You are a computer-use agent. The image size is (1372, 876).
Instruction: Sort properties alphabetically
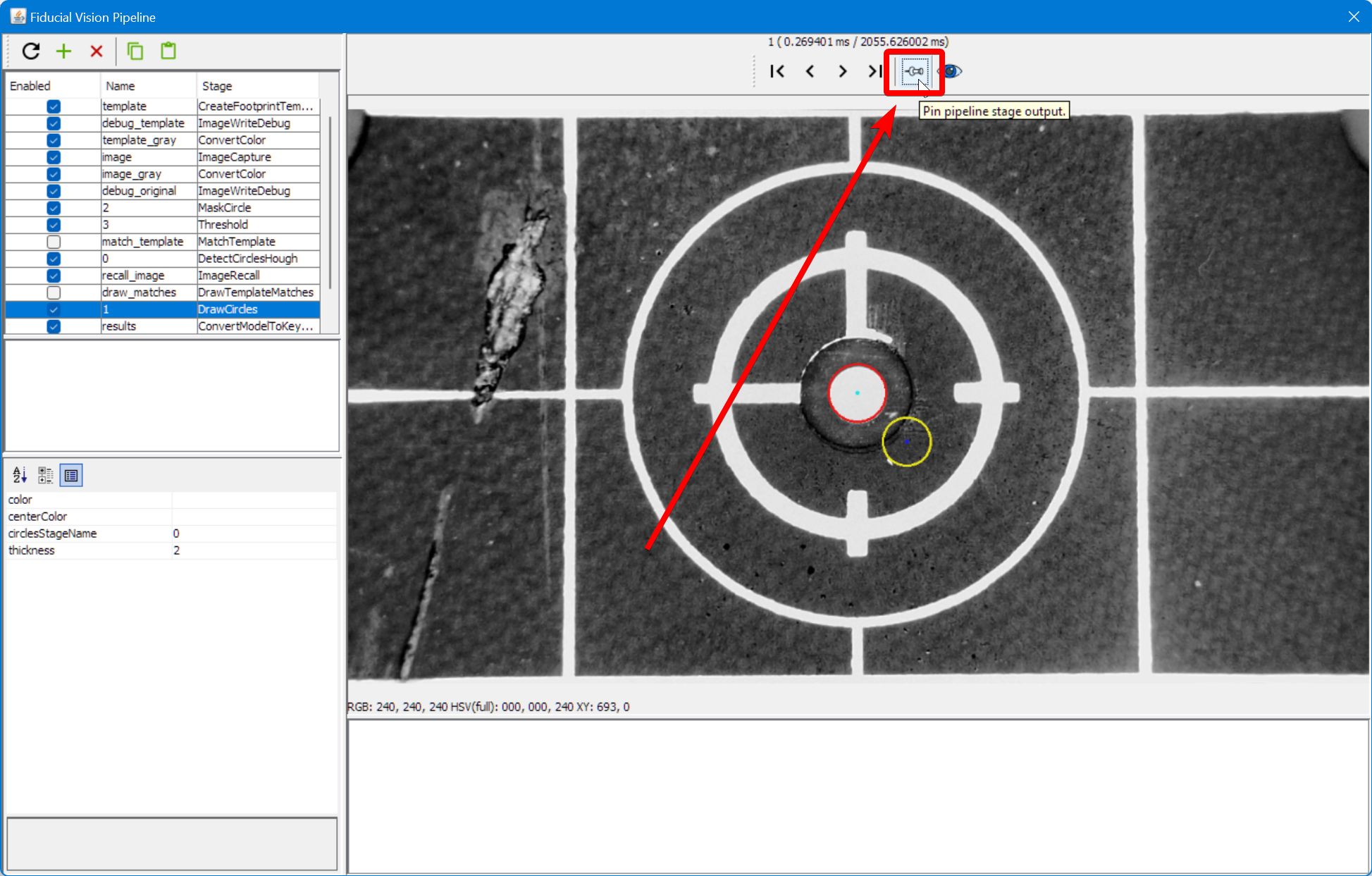coord(18,474)
